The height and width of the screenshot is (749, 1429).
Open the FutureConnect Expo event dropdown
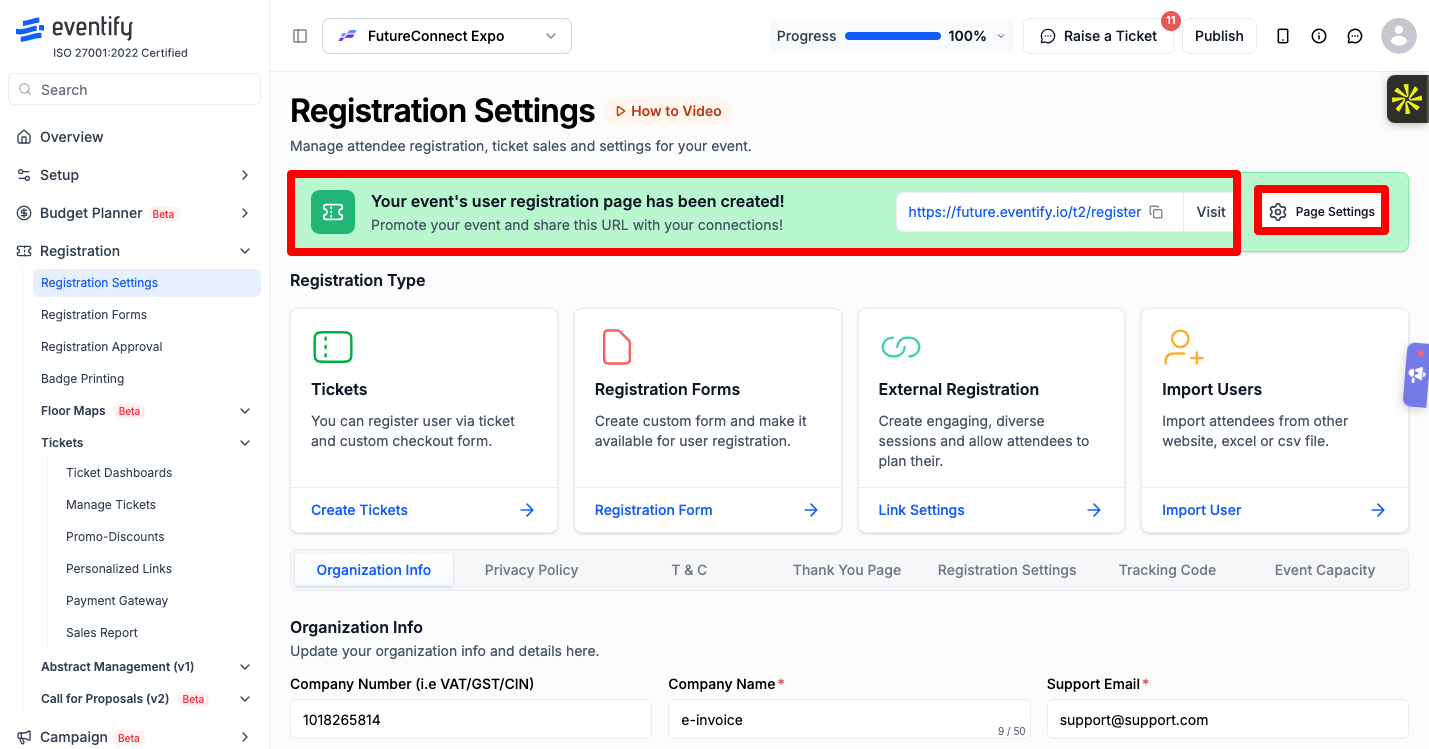[x=447, y=36]
